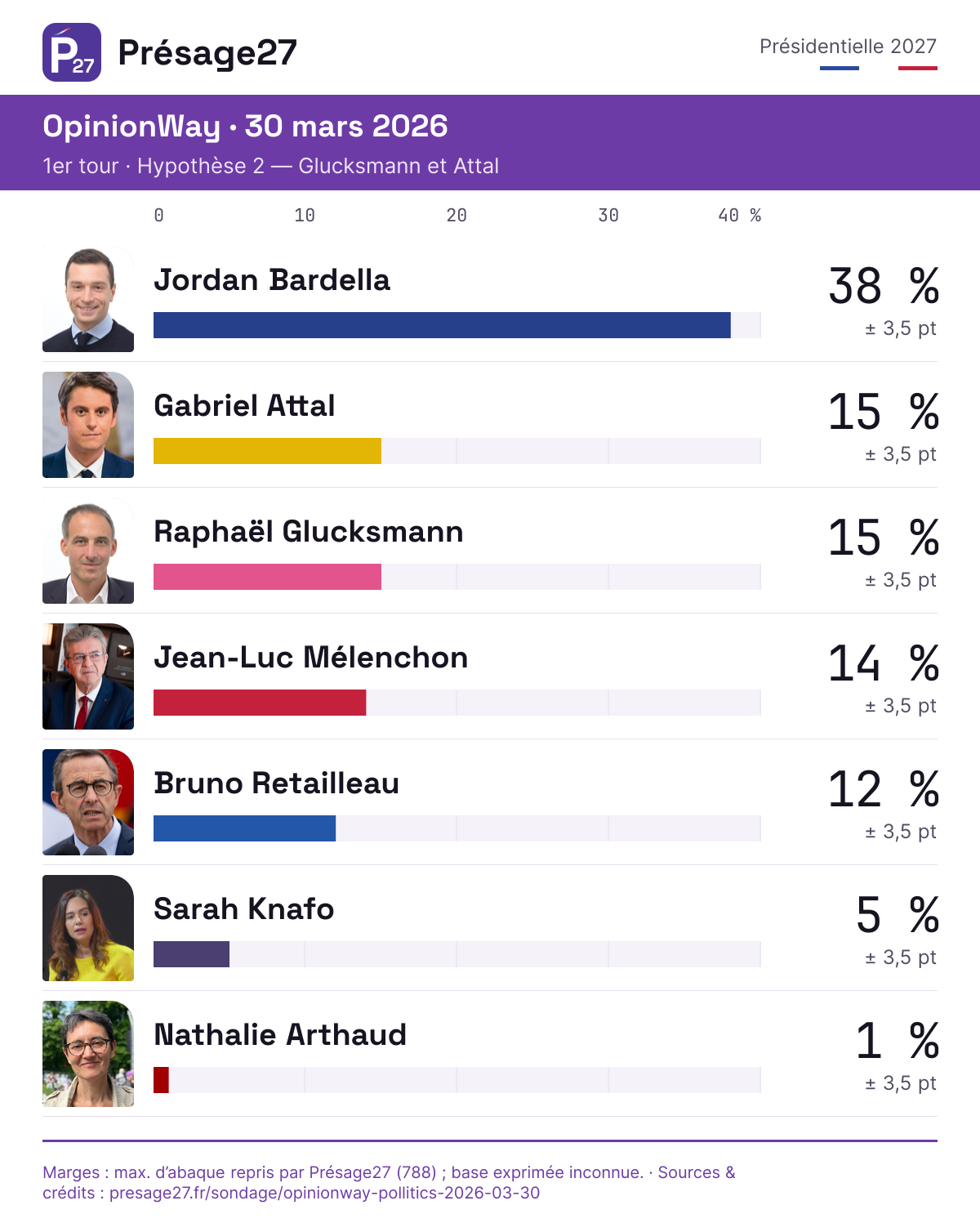Click the Présage27 purple logo icon
980x1223 pixels.
tap(72, 52)
